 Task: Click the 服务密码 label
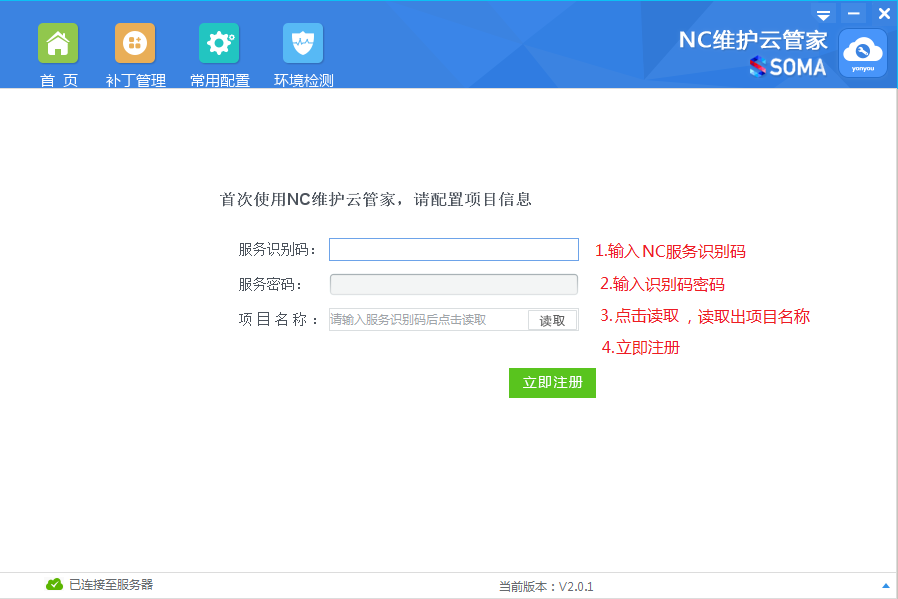pyautogui.click(x=270, y=285)
